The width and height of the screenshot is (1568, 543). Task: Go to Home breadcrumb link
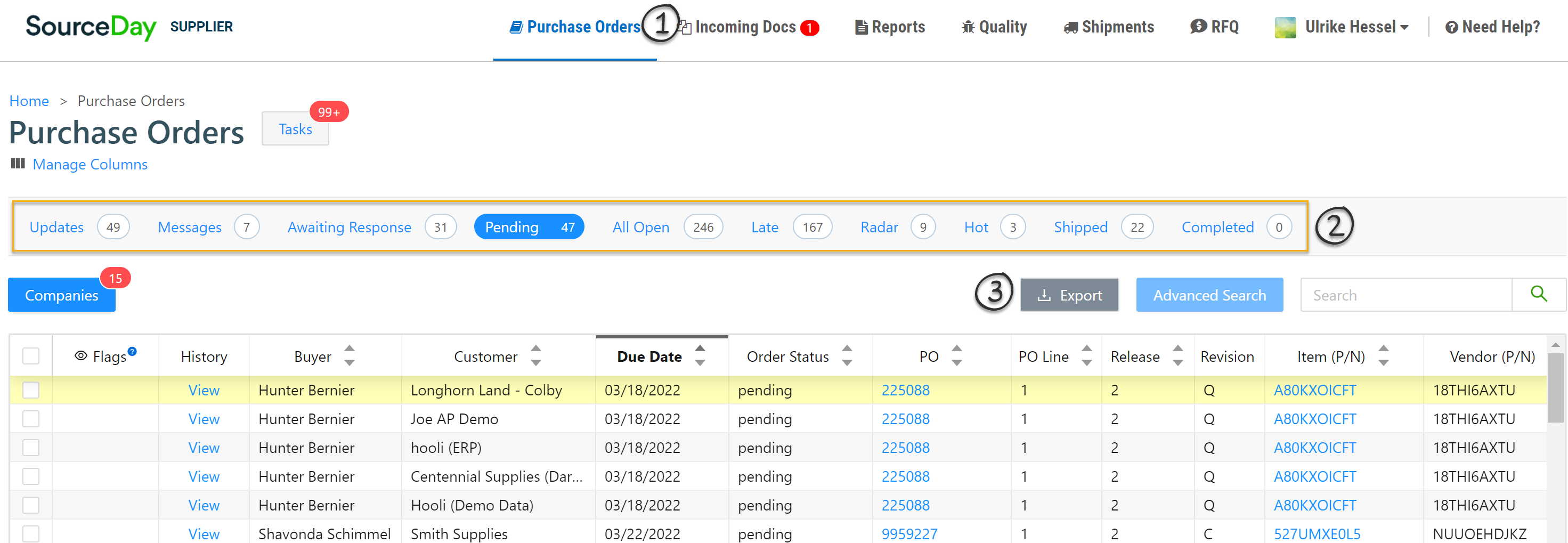[x=29, y=101]
